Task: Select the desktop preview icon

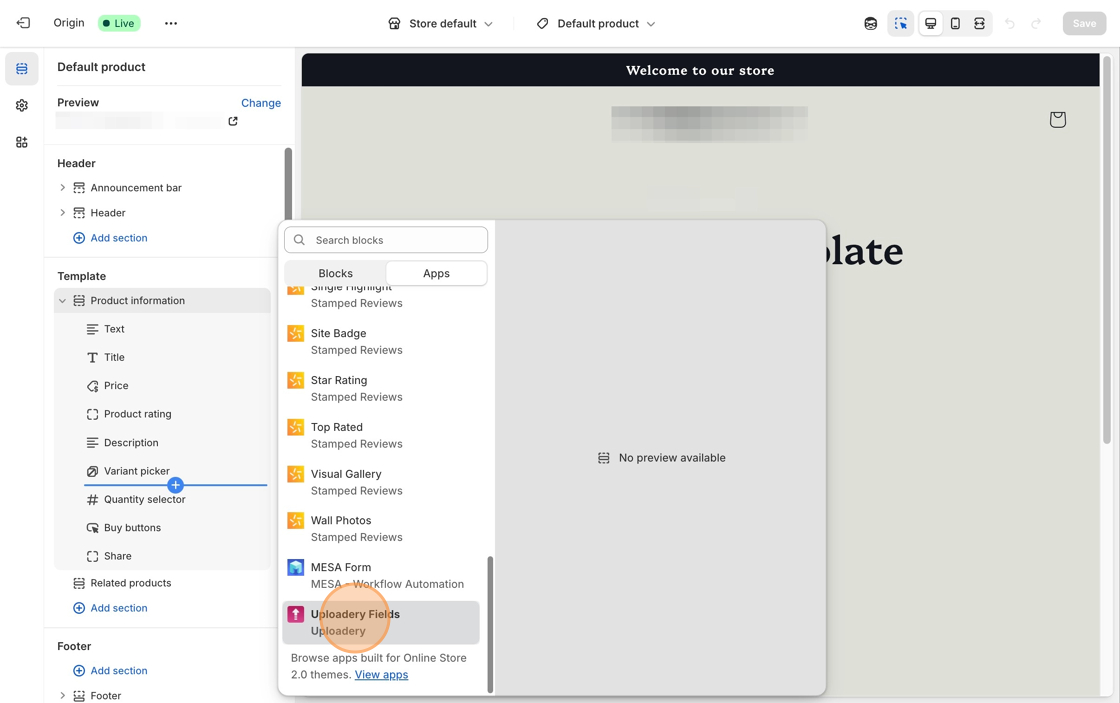Action: point(930,23)
